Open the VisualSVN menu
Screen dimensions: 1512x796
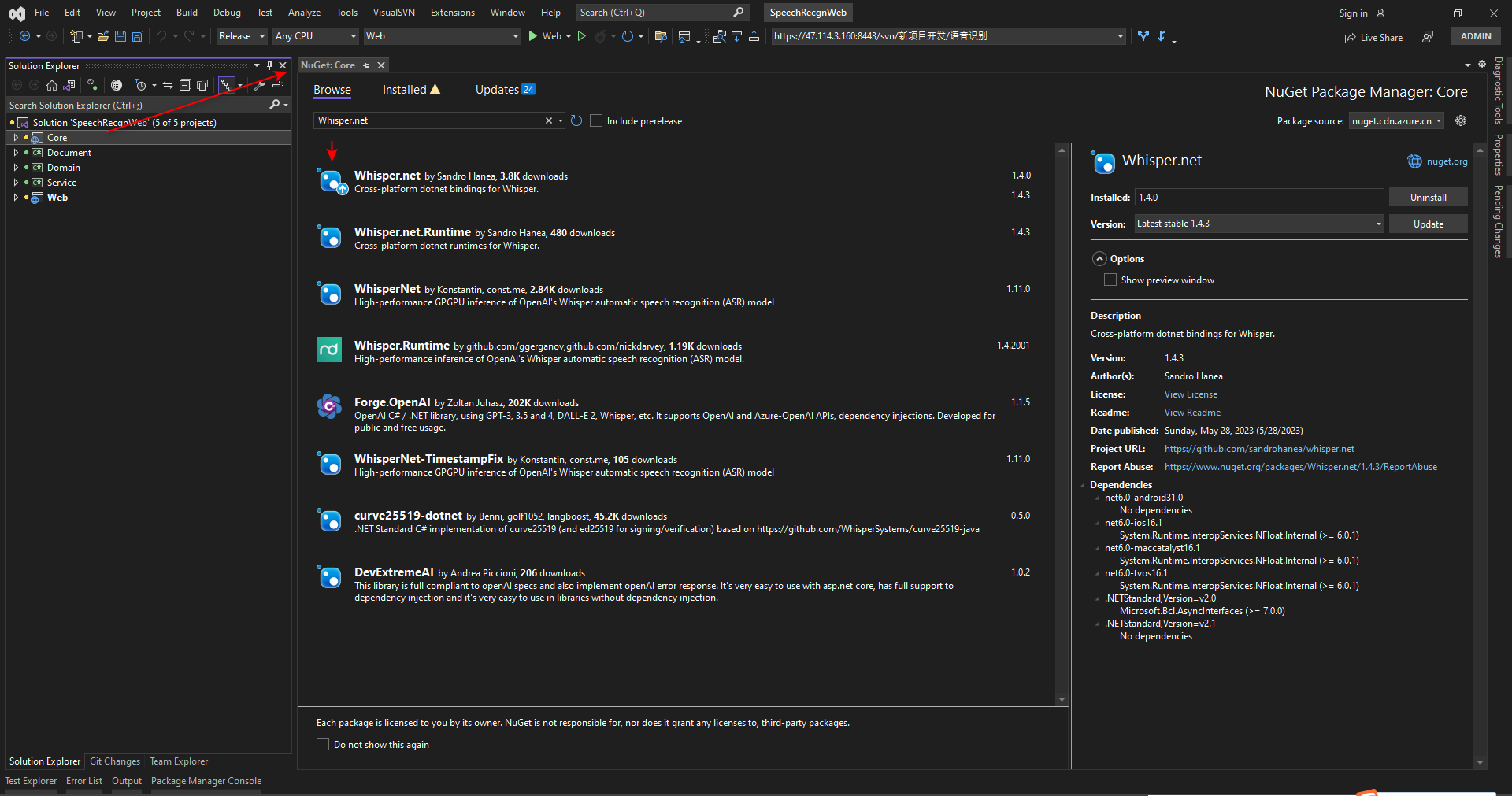394,13
